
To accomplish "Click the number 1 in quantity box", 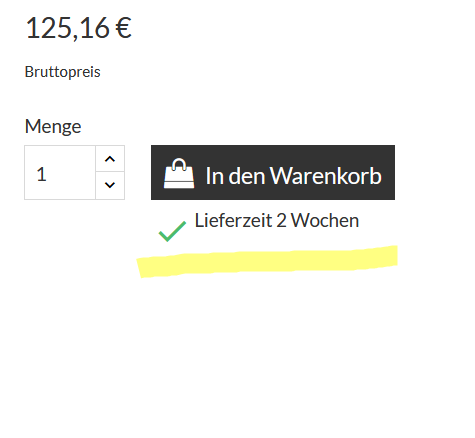I will pyautogui.click(x=41, y=174).
